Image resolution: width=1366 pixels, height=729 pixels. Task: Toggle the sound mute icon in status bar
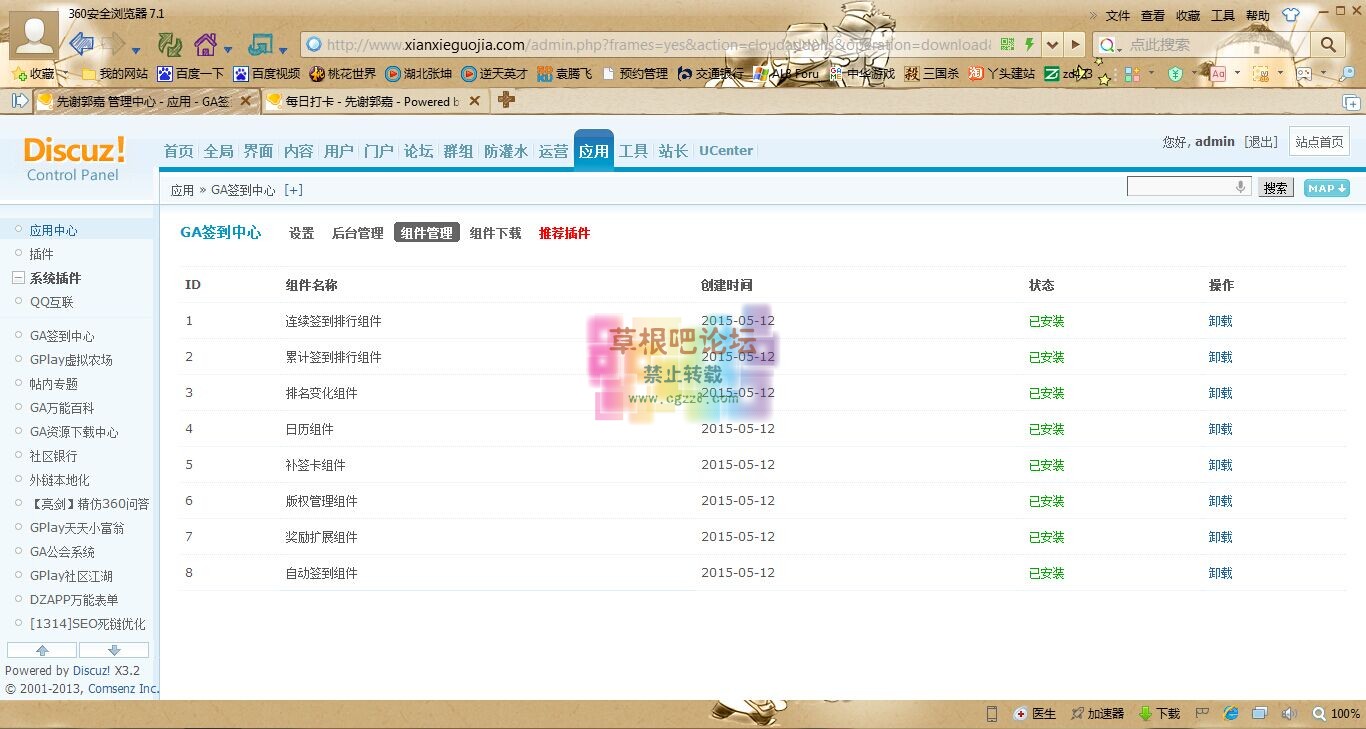coord(1290,713)
